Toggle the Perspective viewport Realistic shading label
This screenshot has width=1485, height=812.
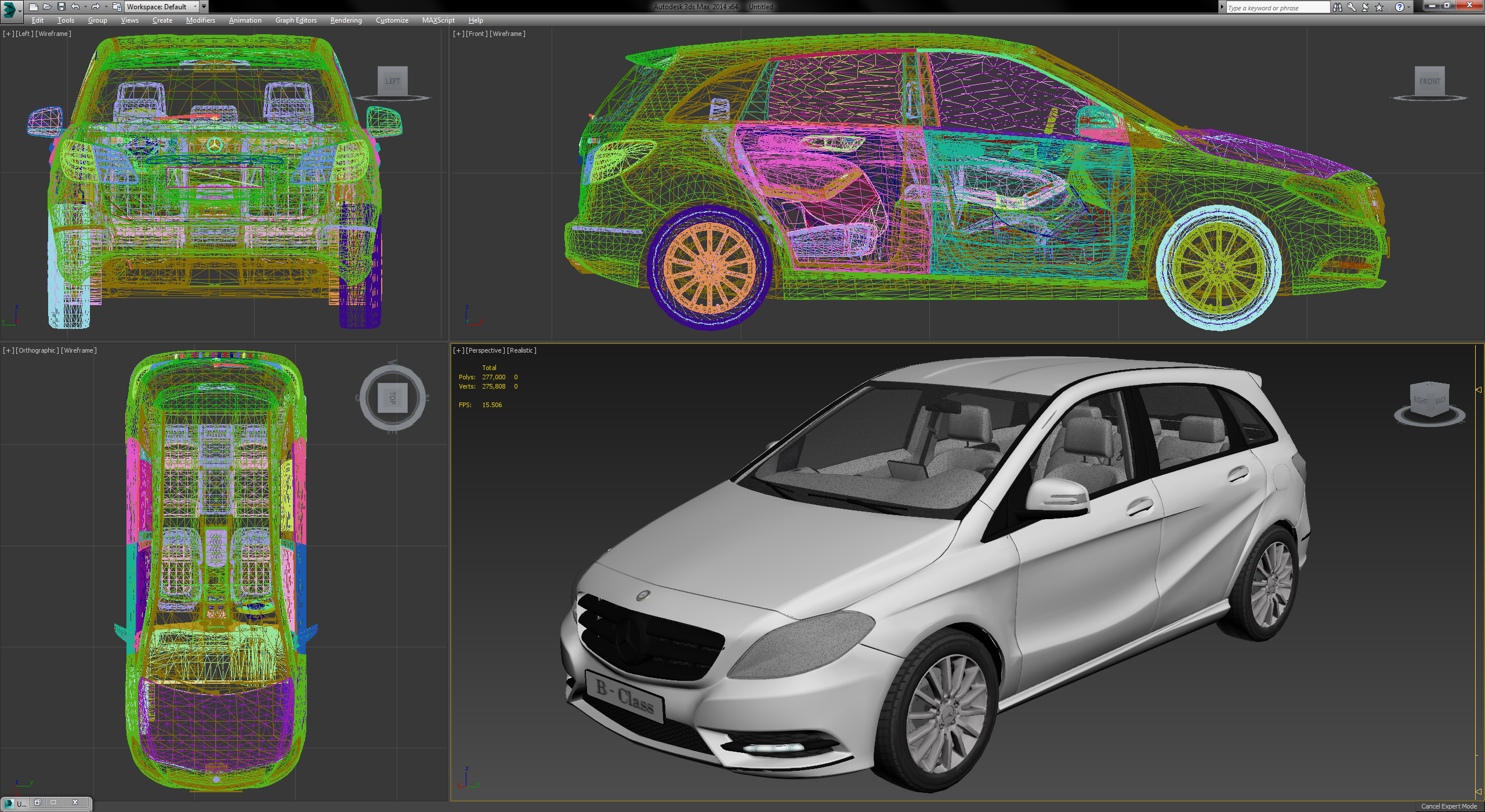tap(521, 350)
